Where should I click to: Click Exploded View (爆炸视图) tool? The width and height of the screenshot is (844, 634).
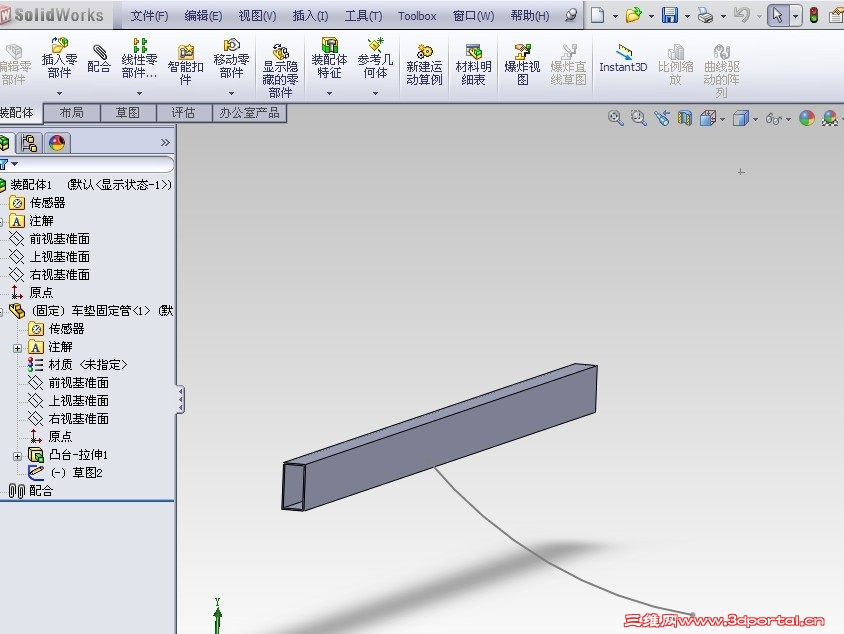[x=522, y=65]
